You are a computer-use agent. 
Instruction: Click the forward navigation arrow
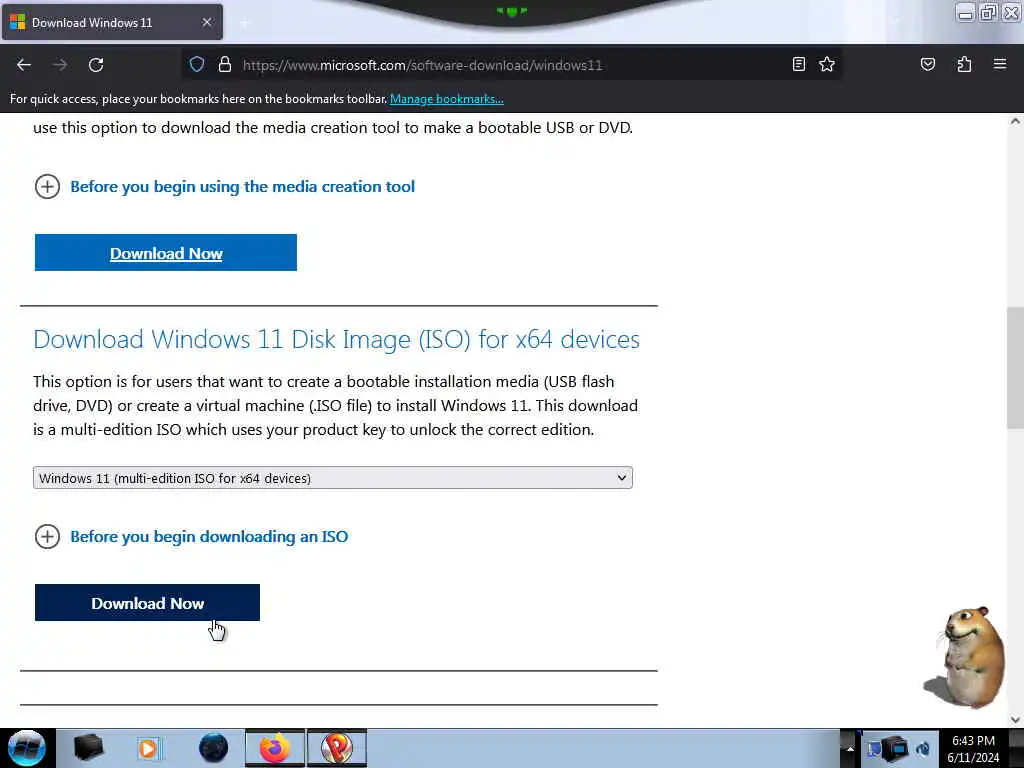tap(60, 65)
